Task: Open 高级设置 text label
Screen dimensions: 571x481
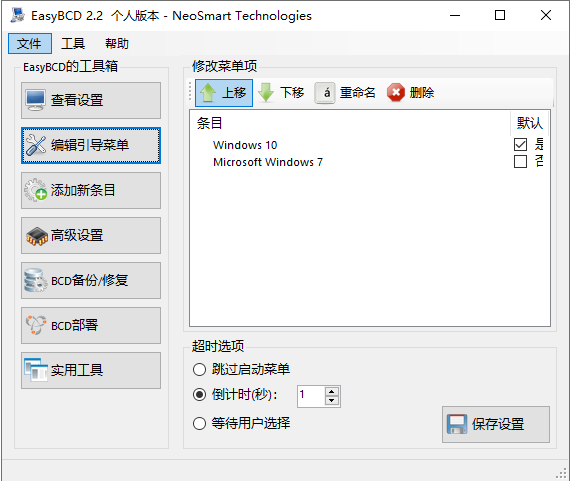Action: 77,235
